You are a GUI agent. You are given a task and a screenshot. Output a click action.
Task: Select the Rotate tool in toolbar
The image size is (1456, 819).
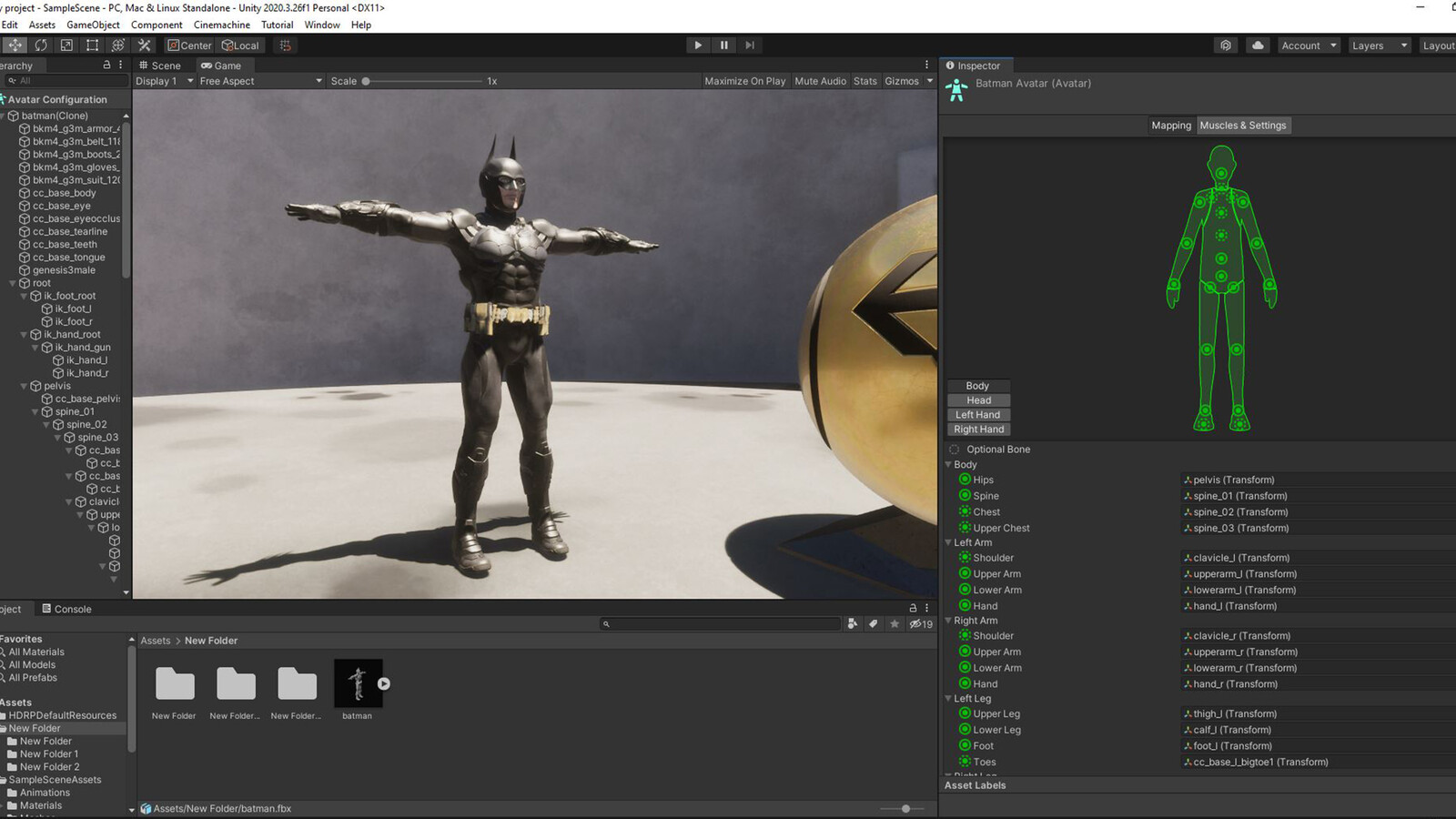tap(41, 45)
